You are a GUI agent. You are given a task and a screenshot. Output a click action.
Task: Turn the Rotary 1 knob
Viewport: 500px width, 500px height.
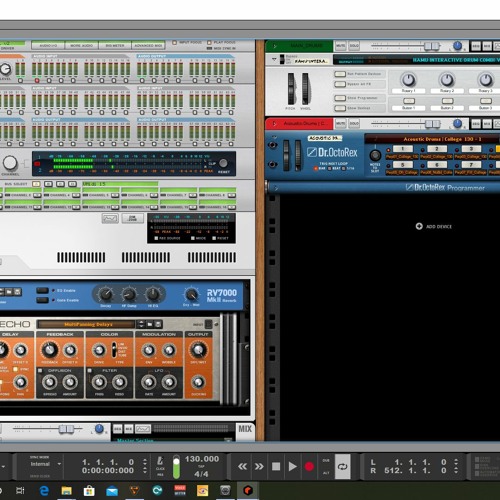(x=408, y=80)
